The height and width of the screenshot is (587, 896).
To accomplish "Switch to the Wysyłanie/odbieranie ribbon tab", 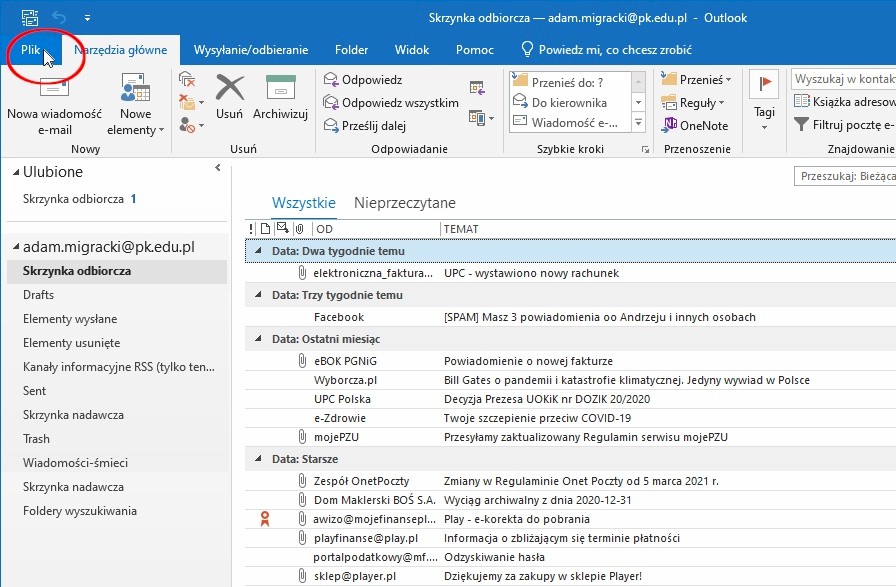I will 250,50.
